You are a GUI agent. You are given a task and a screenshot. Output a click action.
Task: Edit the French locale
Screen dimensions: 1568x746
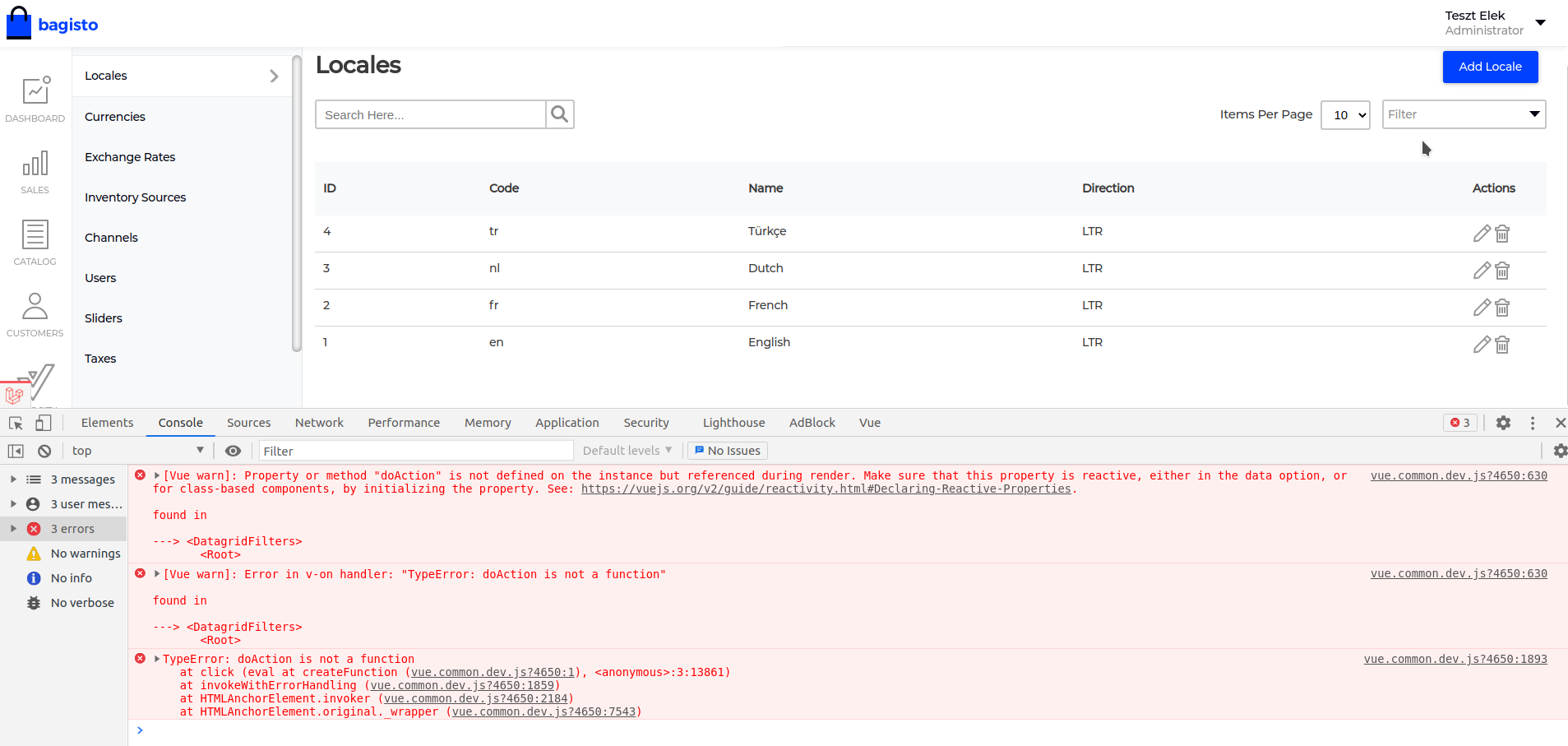coord(1482,308)
